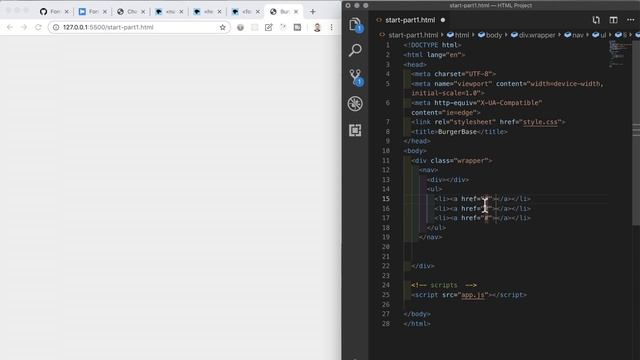Click the href value on line 17
The width and height of the screenshot is (640, 360).
pyautogui.click(x=486, y=218)
